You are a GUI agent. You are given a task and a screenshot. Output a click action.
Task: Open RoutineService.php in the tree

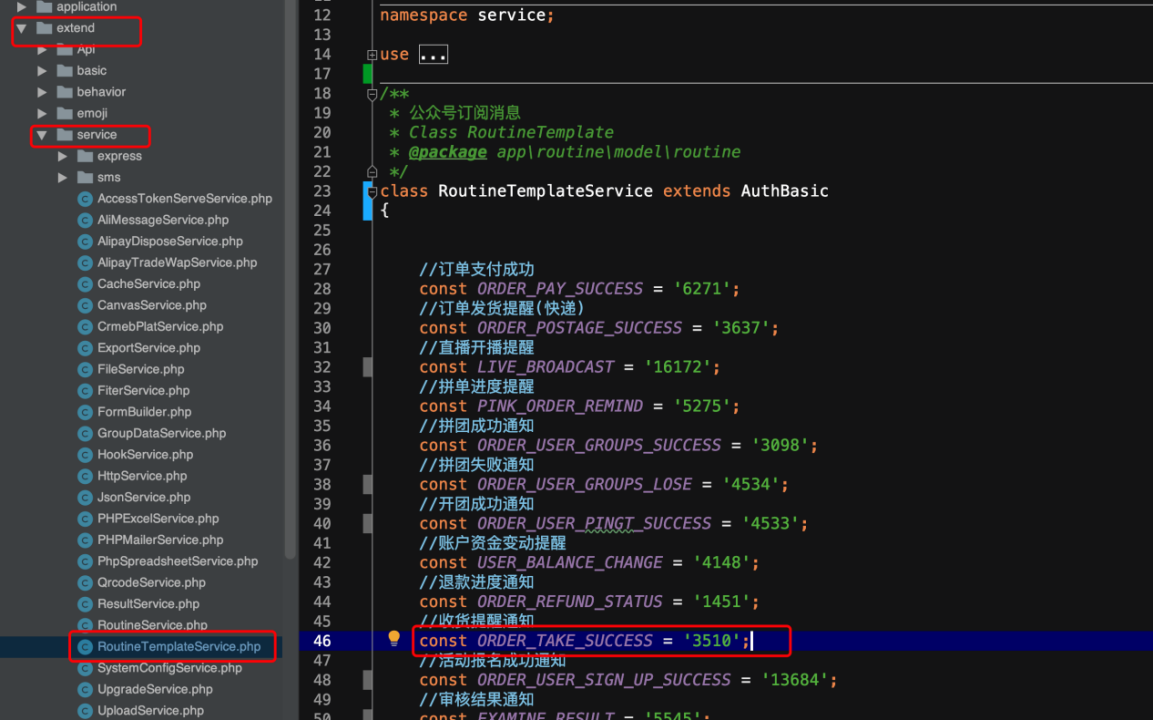point(152,625)
